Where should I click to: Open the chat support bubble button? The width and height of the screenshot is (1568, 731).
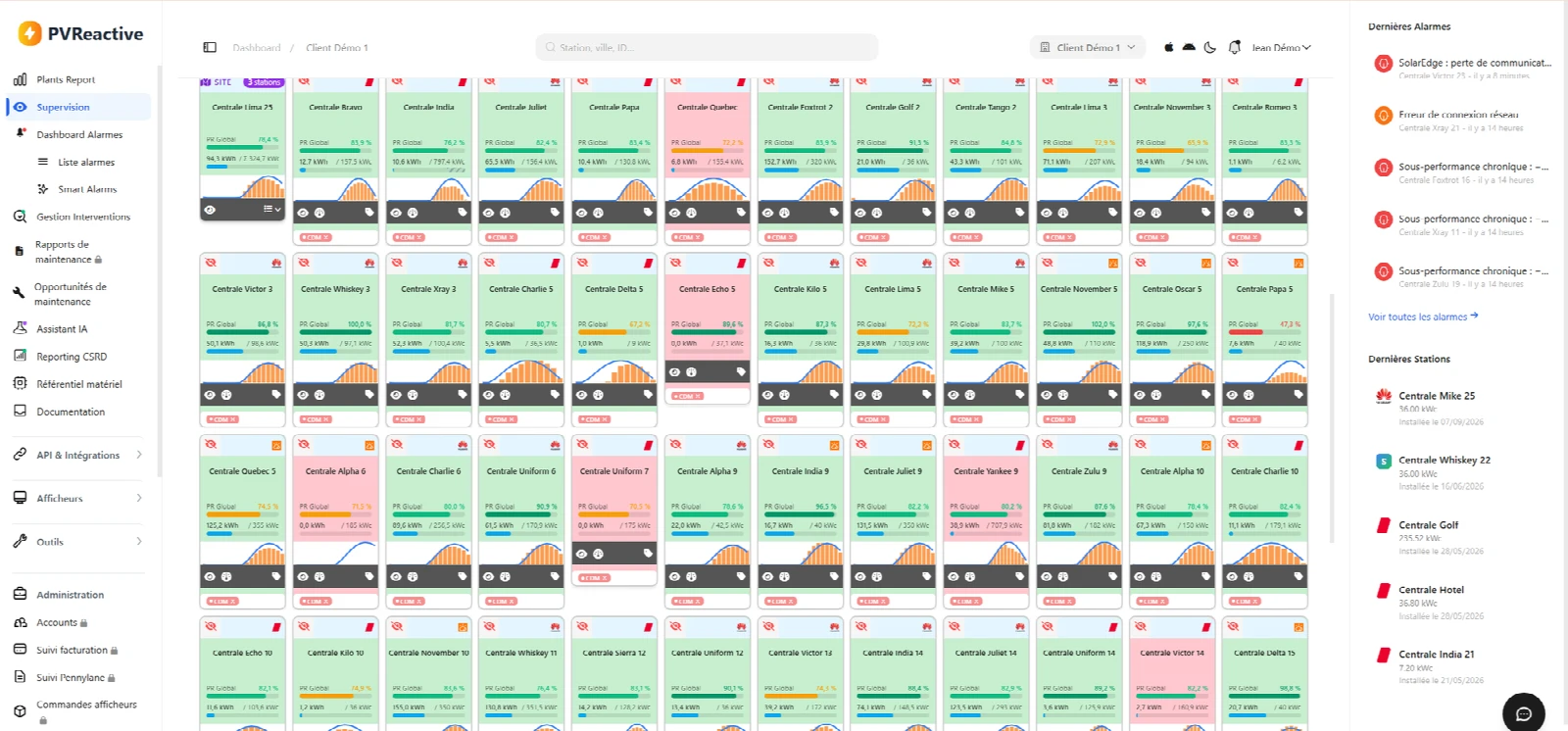(1523, 713)
